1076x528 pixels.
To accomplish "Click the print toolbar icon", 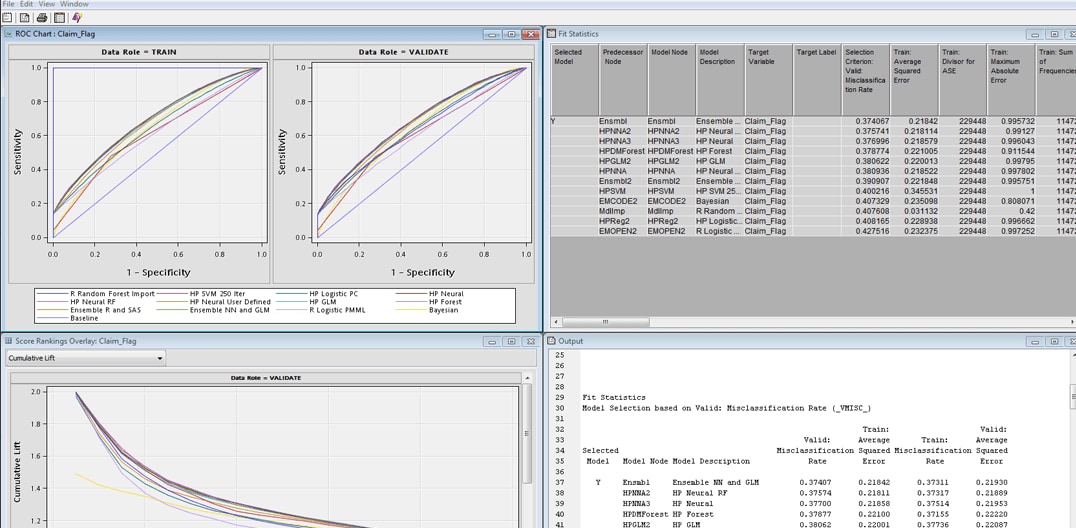I will (42, 17).
